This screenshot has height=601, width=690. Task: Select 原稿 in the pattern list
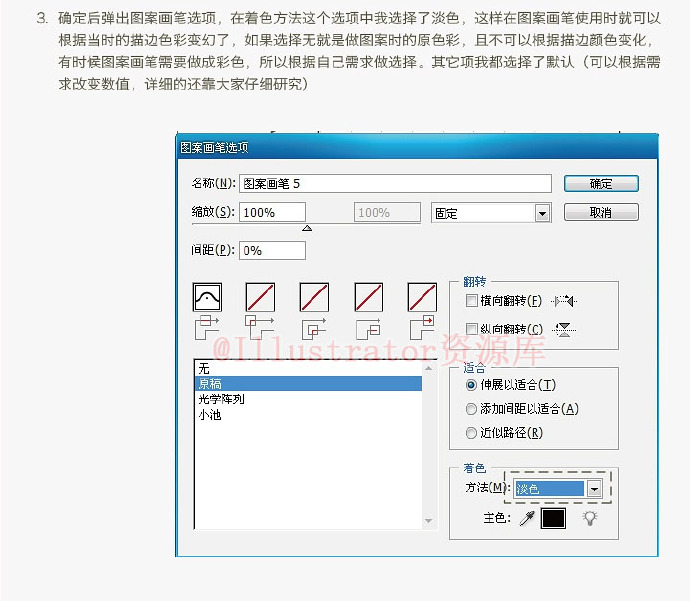(x=308, y=384)
